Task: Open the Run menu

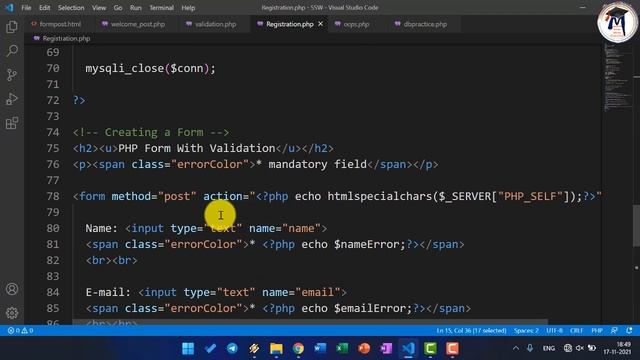Action: [x=136, y=8]
